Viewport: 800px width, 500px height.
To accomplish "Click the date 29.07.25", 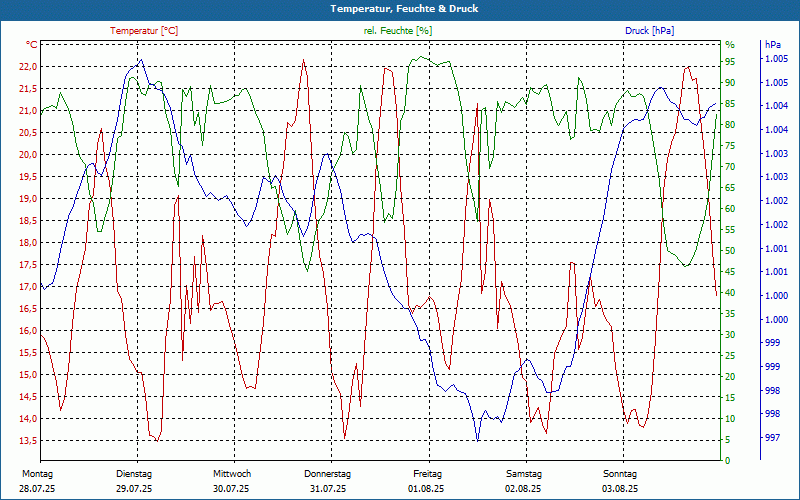I will pos(134,489).
